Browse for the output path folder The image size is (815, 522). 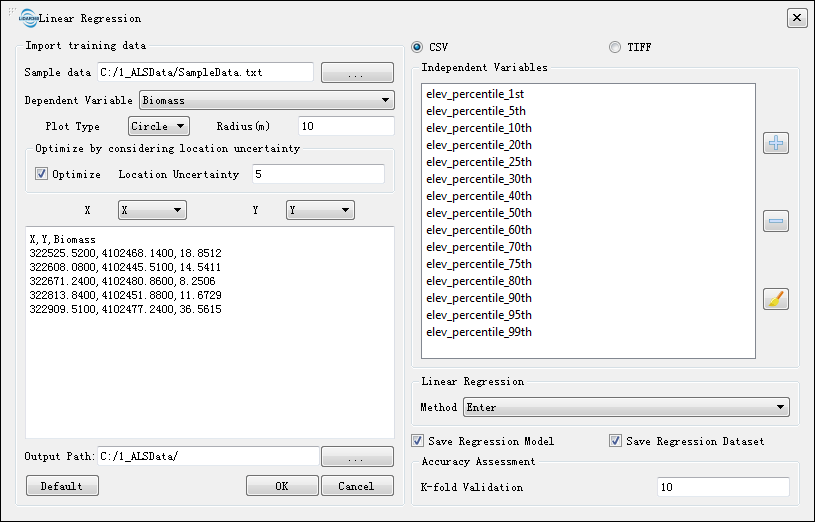coord(356,456)
